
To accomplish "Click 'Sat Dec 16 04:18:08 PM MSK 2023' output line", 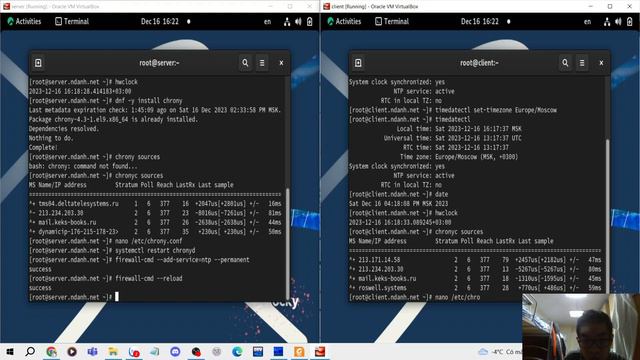I will [x=398, y=203].
